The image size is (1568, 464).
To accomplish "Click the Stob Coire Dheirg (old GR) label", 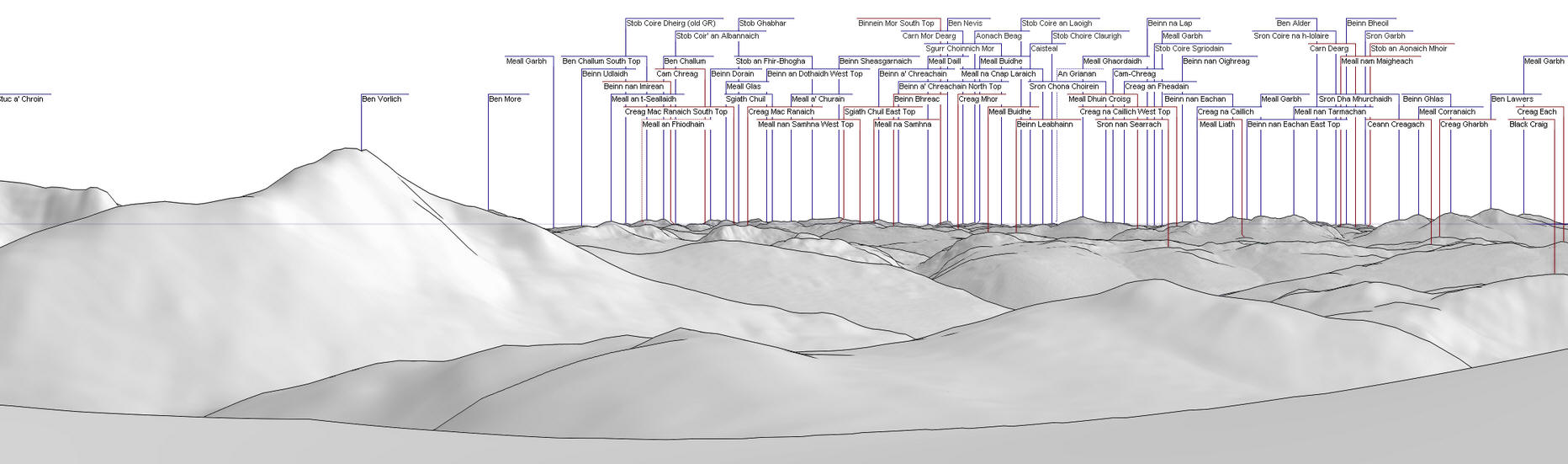I will point(670,24).
